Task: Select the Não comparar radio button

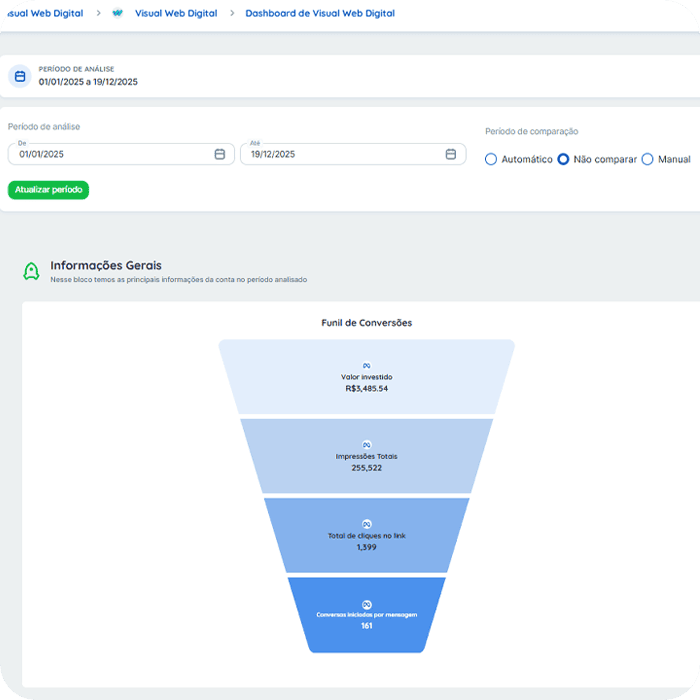Action: click(563, 159)
